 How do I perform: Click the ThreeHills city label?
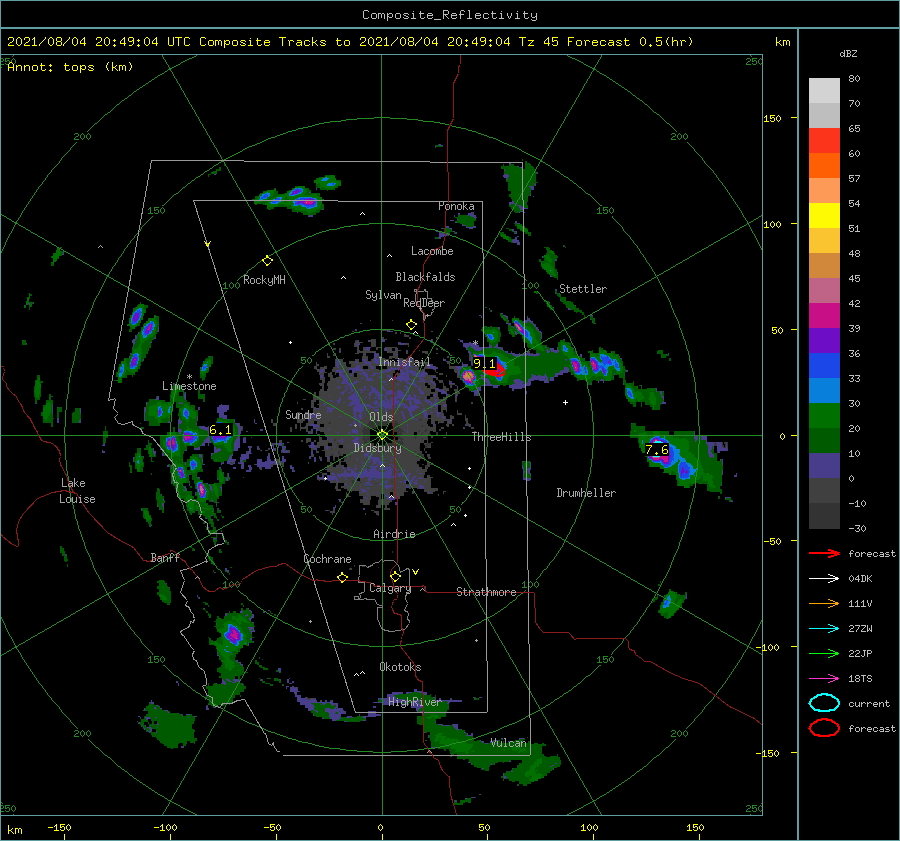coord(502,437)
